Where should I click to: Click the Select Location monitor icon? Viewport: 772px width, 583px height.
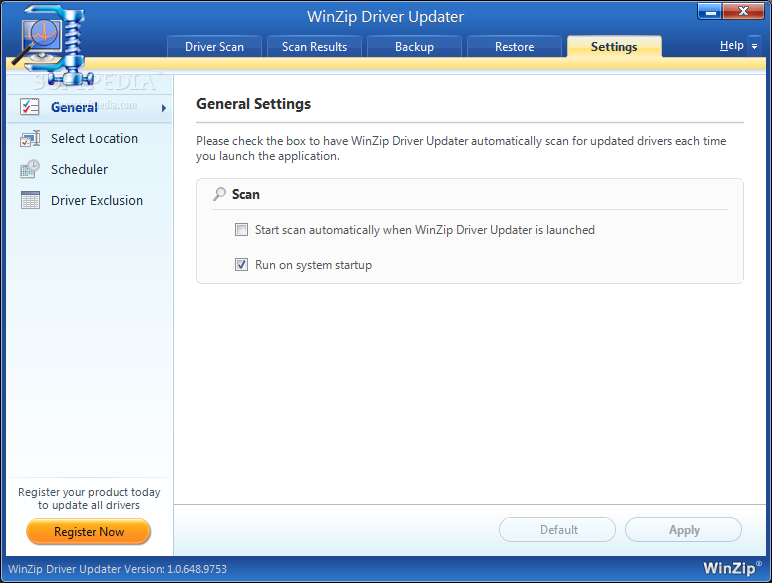[x=30, y=139]
